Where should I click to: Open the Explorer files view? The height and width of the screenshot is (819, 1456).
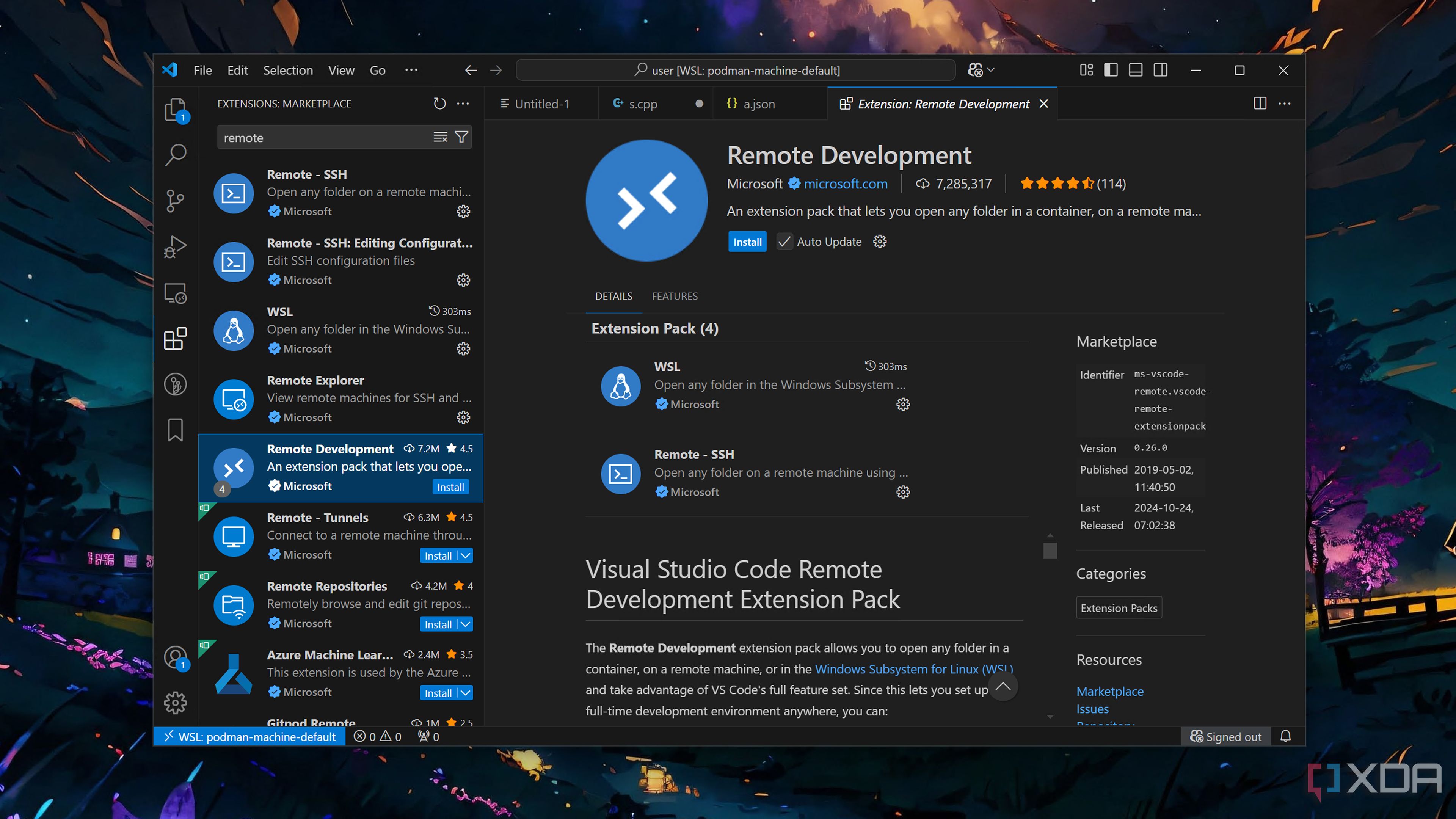[175, 109]
